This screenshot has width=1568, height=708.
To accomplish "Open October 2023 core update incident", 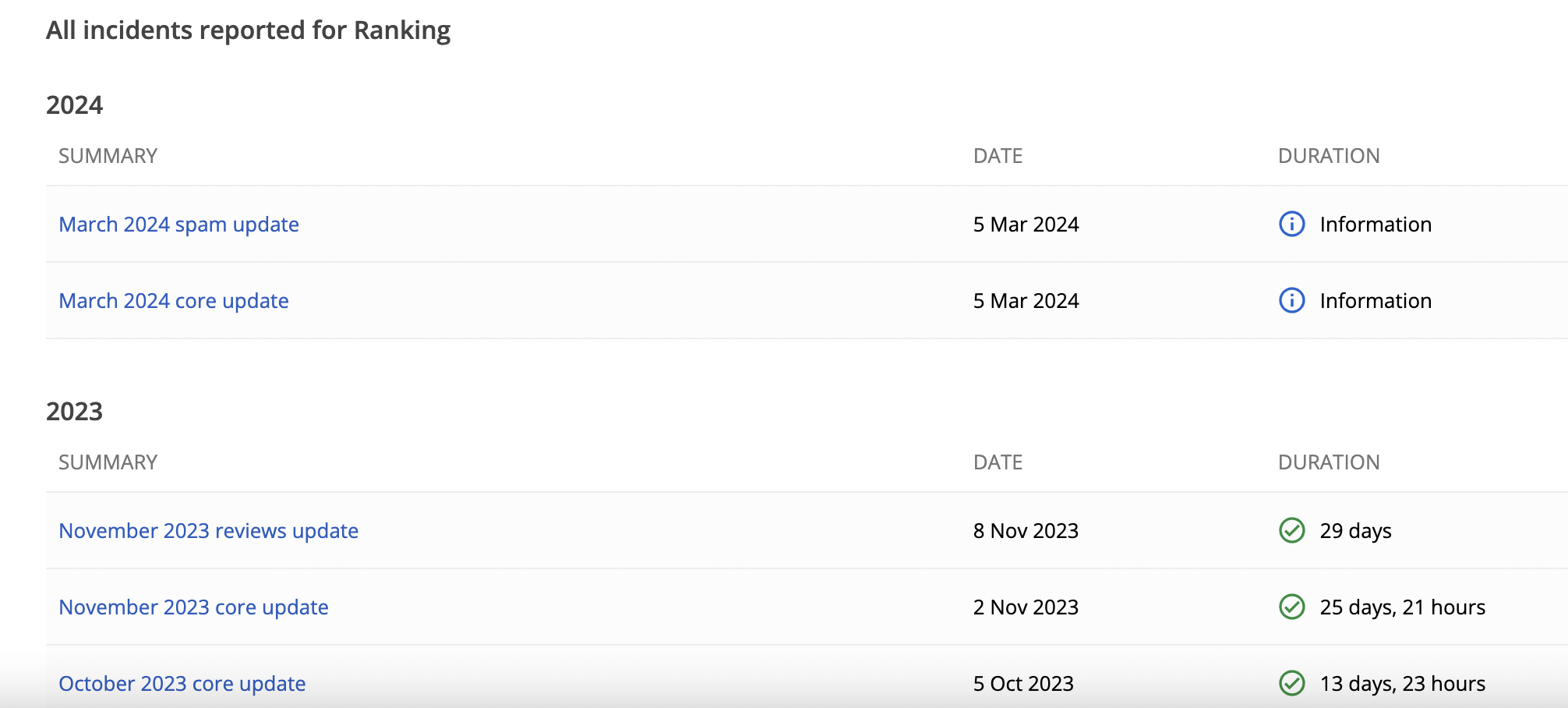I will coord(182,684).
